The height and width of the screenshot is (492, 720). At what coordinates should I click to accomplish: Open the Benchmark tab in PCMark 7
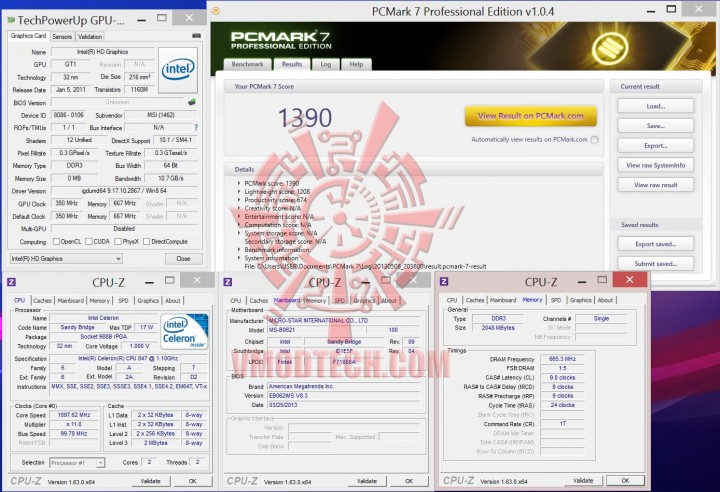point(248,64)
